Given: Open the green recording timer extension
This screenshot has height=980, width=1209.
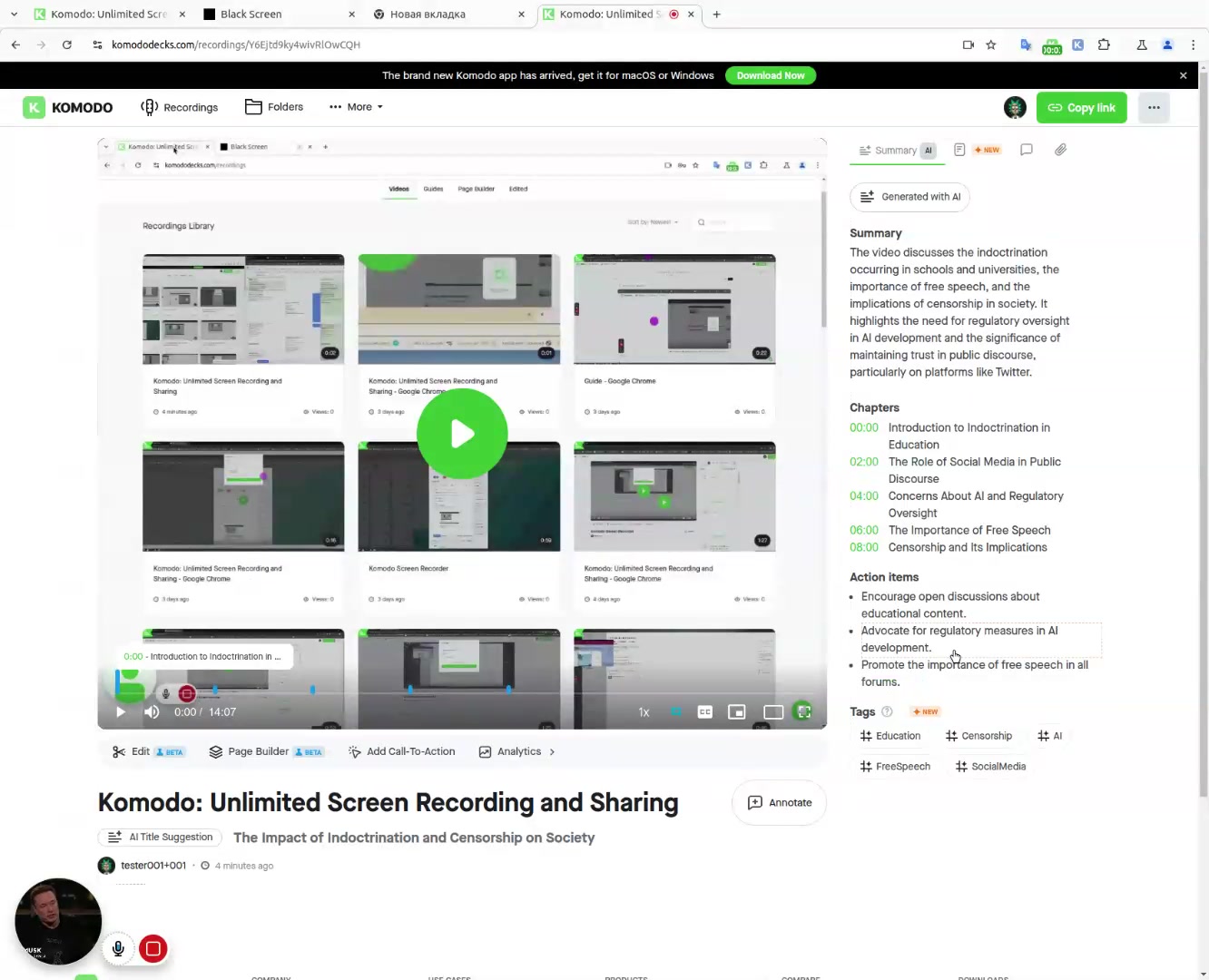Looking at the screenshot, I should click(1052, 45).
